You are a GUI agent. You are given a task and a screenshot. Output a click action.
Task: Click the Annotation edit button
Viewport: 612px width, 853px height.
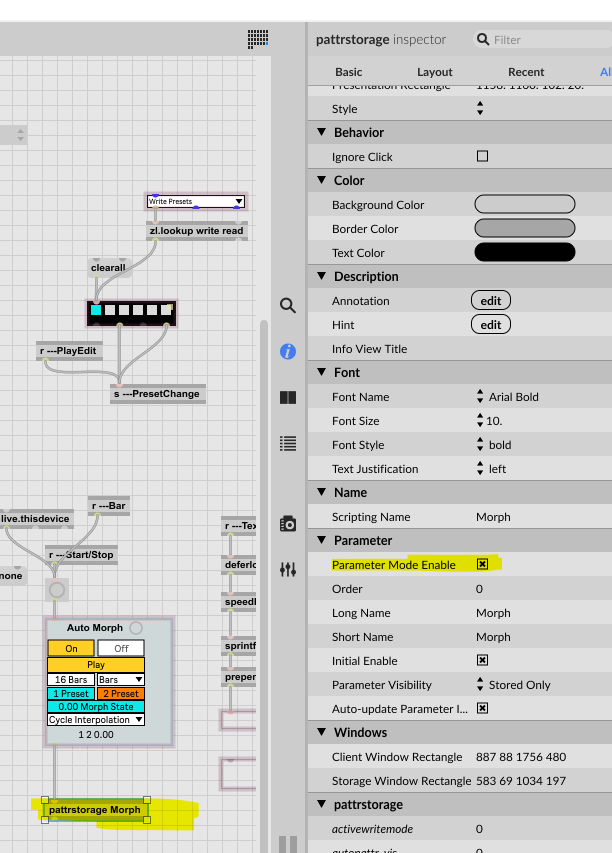tap(490, 300)
